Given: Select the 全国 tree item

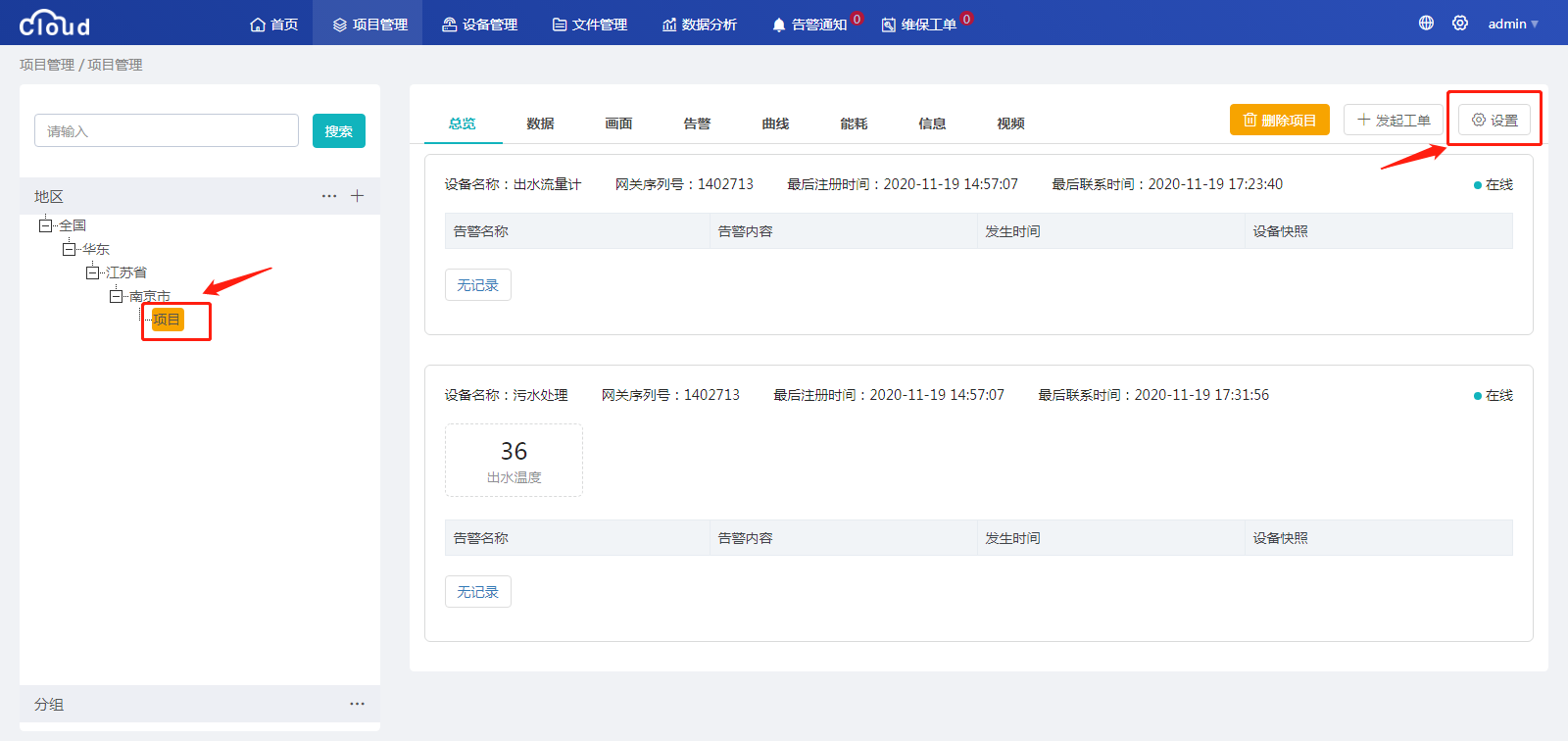Looking at the screenshot, I should coord(73,225).
